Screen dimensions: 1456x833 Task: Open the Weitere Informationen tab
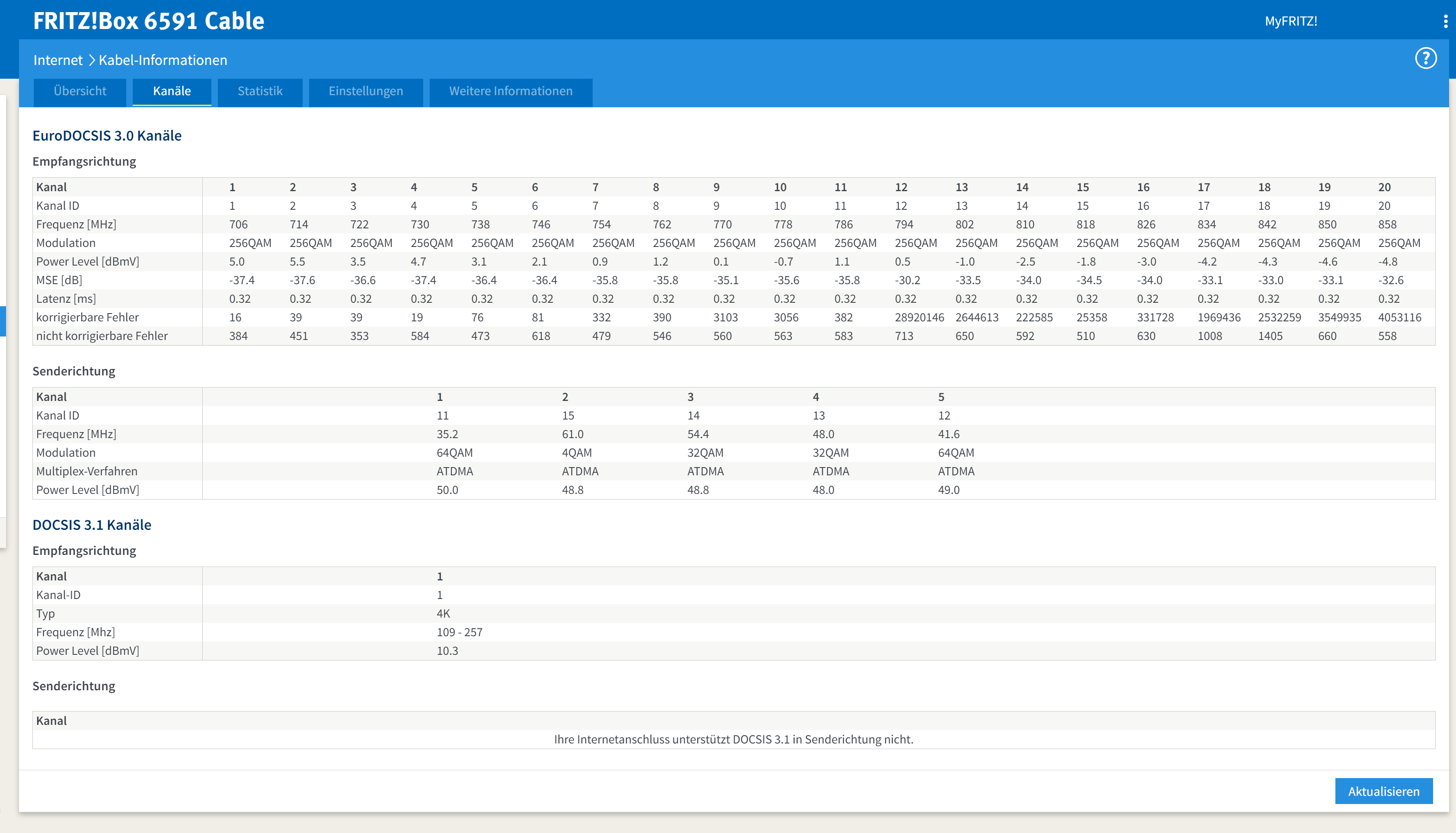coord(510,92)
